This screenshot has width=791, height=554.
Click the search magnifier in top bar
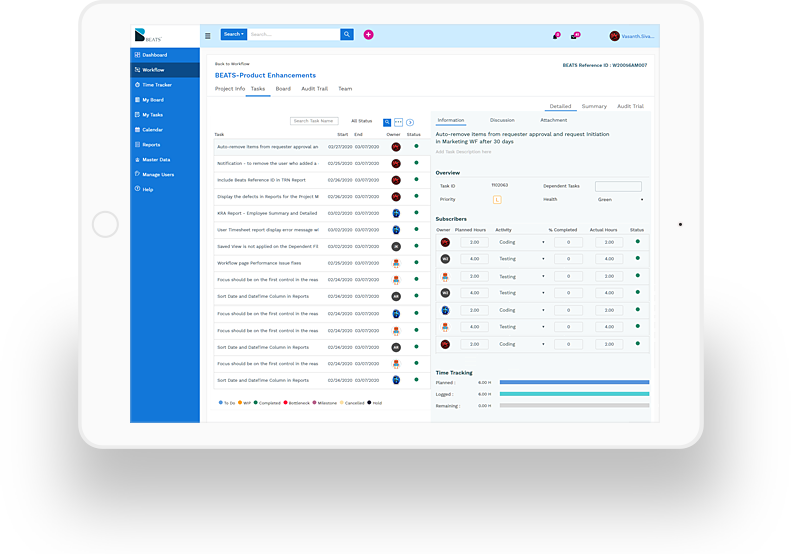pos(347,34)
